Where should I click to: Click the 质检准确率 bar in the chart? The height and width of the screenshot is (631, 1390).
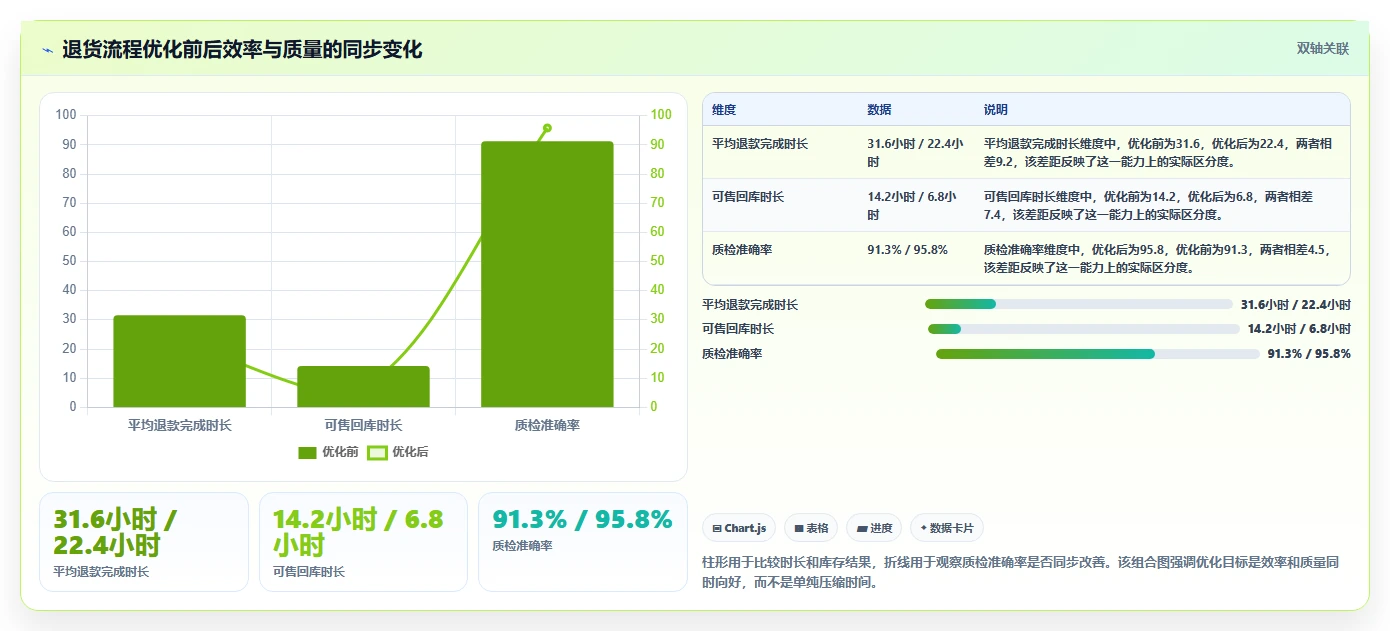547,274
